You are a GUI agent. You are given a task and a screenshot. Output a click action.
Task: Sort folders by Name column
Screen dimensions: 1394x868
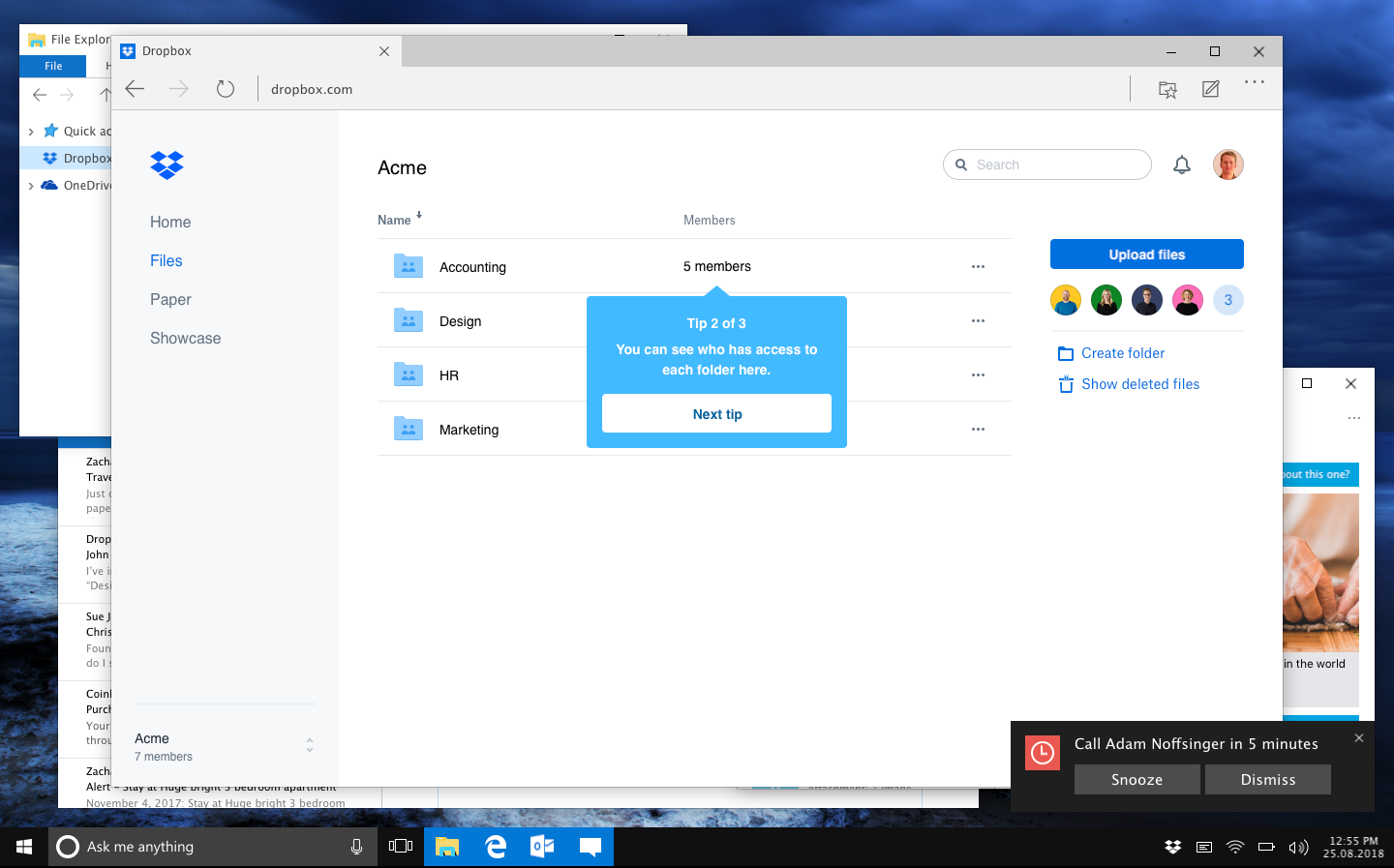pos(400,220)
